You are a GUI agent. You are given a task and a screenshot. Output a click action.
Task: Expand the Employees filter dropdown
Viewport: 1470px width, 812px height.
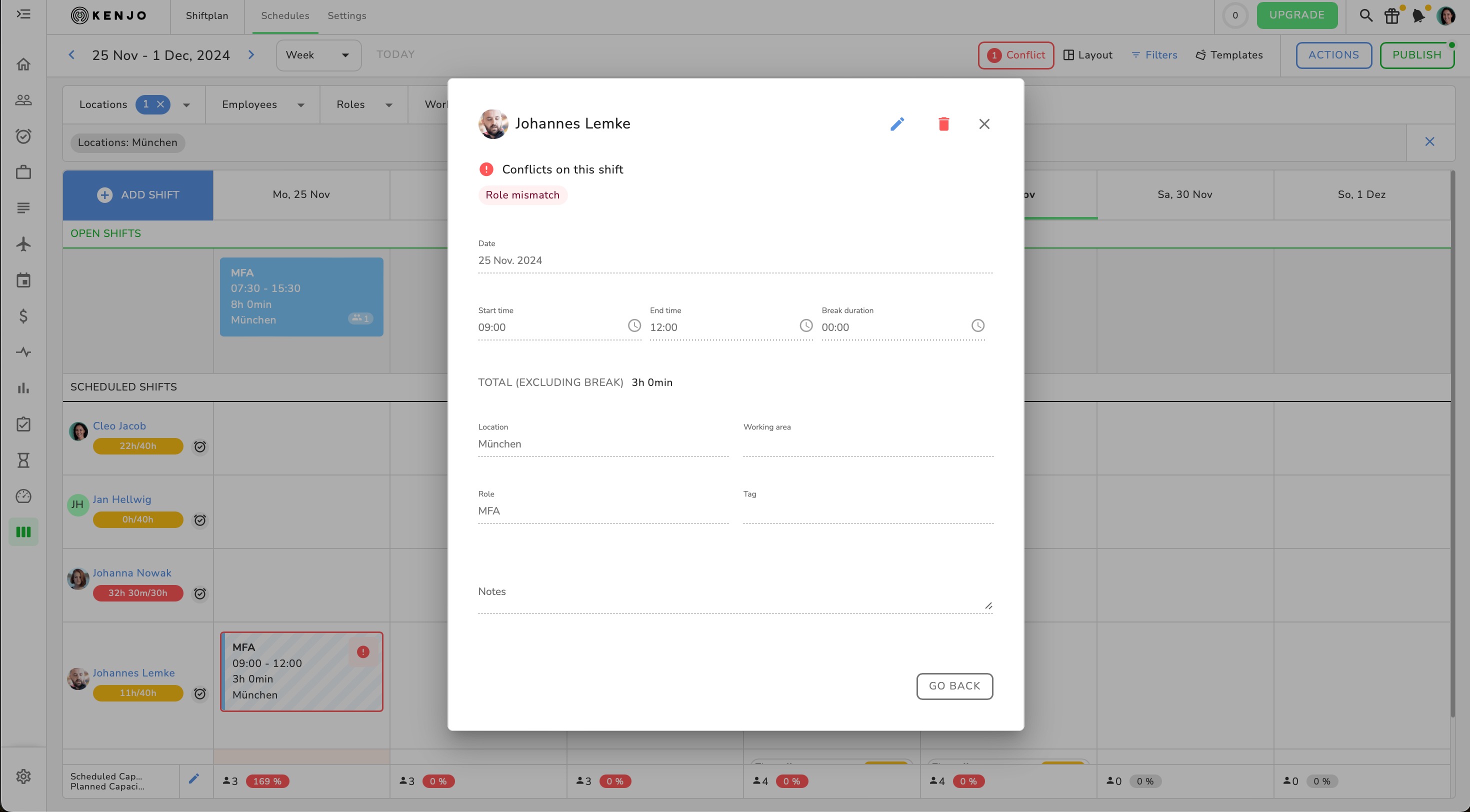[x=262, y=104]
